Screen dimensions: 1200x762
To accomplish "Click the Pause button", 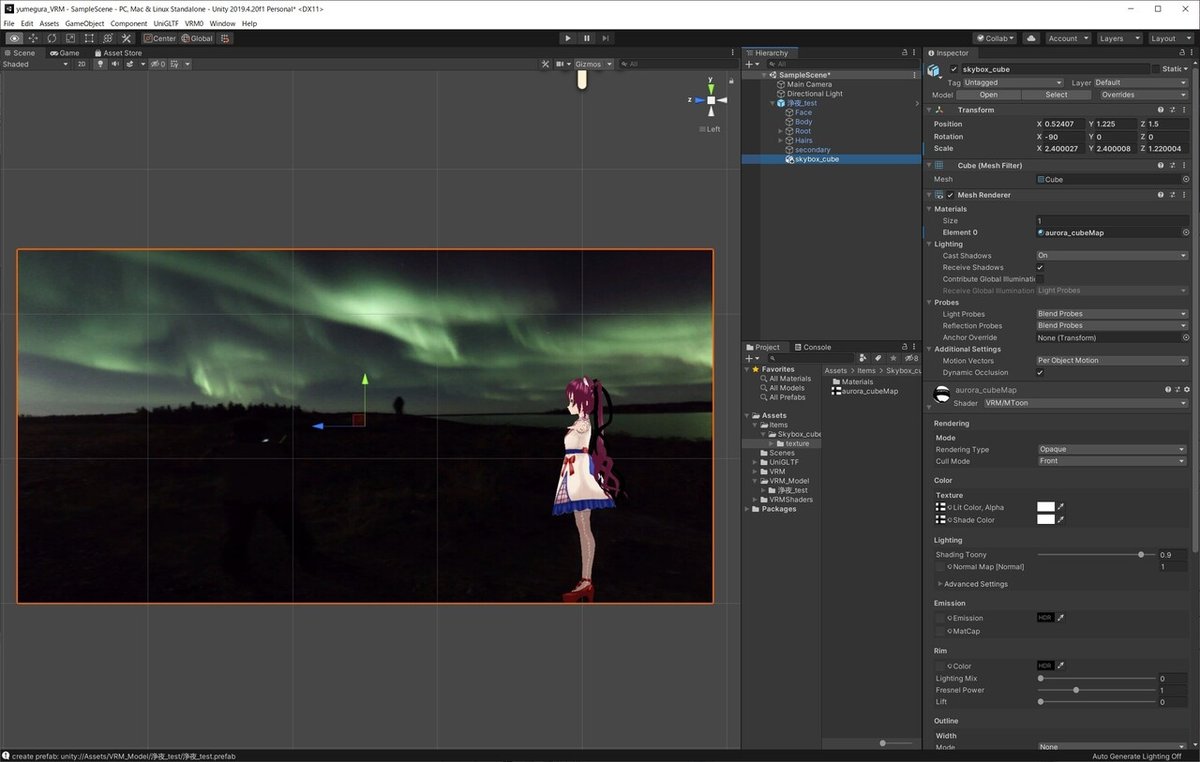I will tap(587, 38).
